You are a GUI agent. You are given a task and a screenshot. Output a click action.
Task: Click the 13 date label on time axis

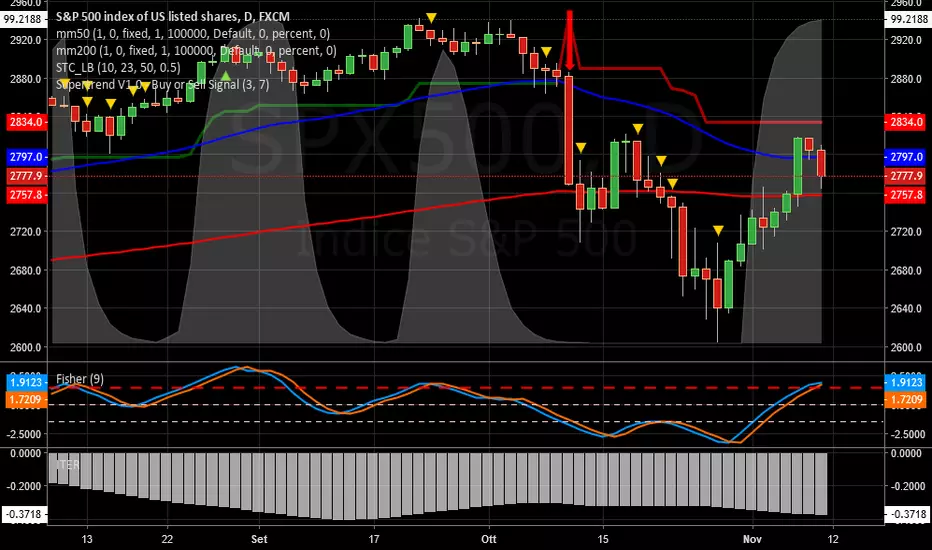point(87,539)
